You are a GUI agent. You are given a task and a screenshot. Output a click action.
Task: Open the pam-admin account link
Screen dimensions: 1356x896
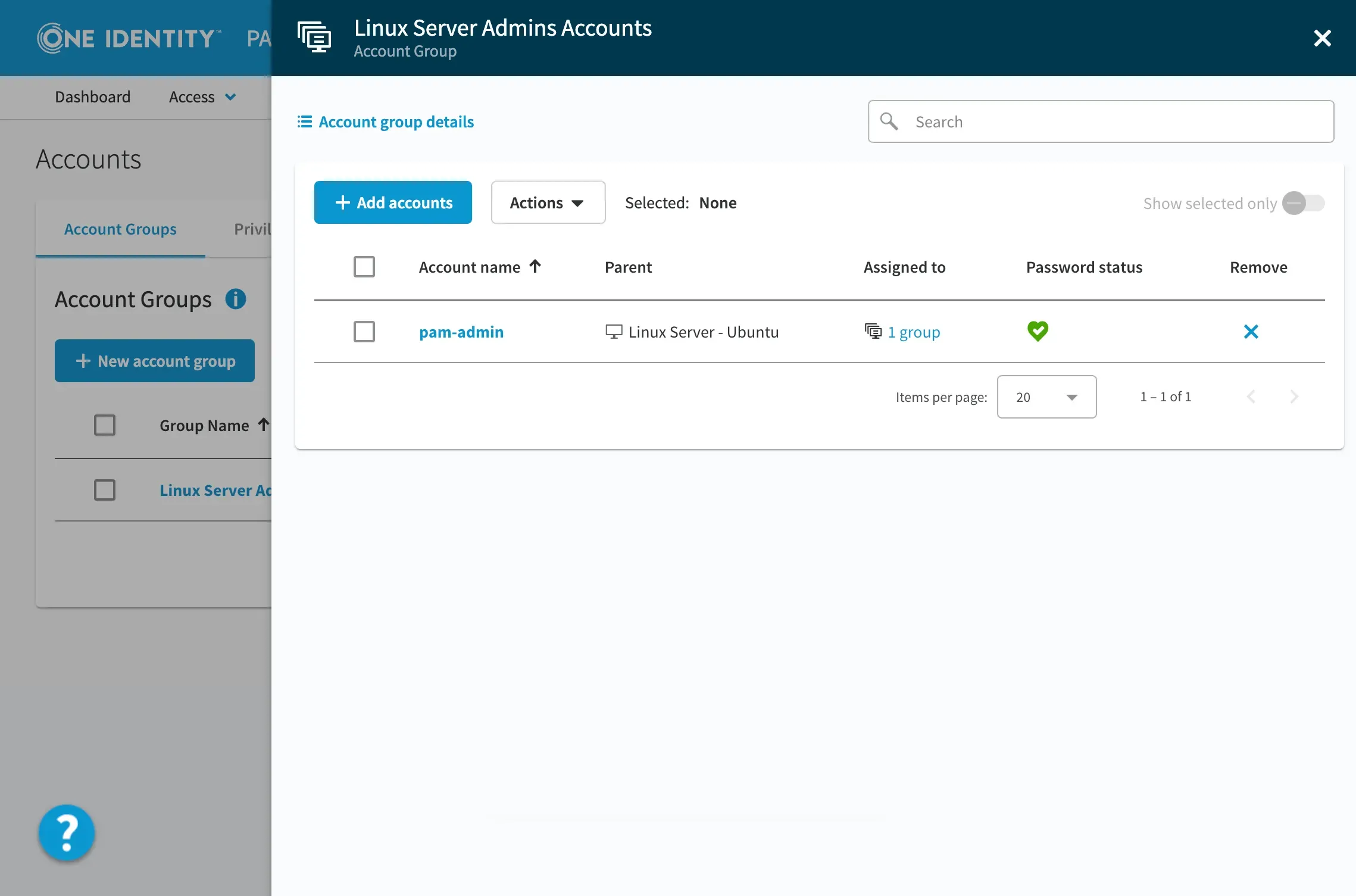[x=461, y=332]
